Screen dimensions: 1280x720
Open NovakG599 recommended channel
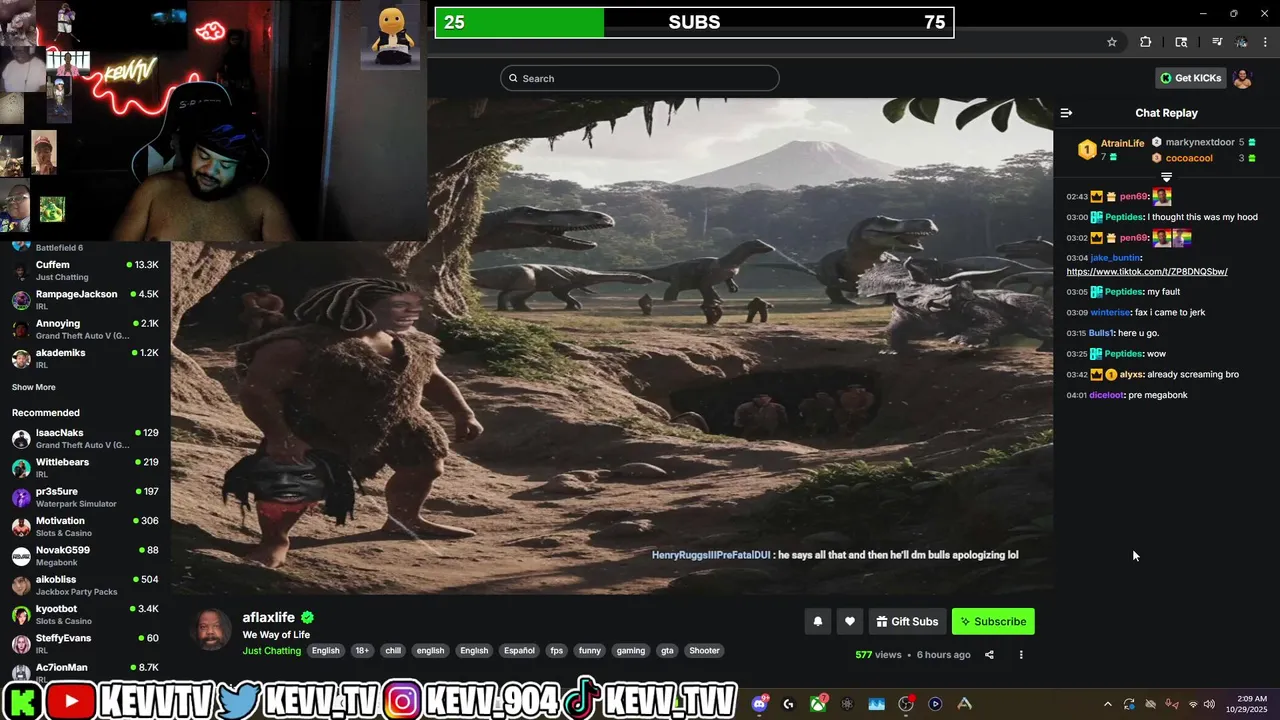click(85, 556)
